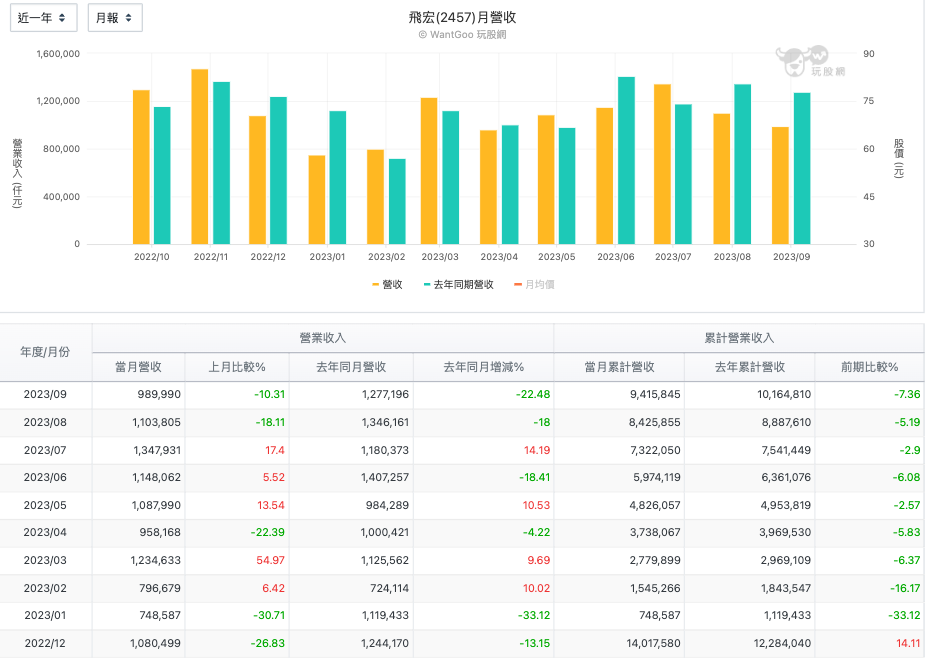Click the 前期比較% column header

tap(869, 367)
